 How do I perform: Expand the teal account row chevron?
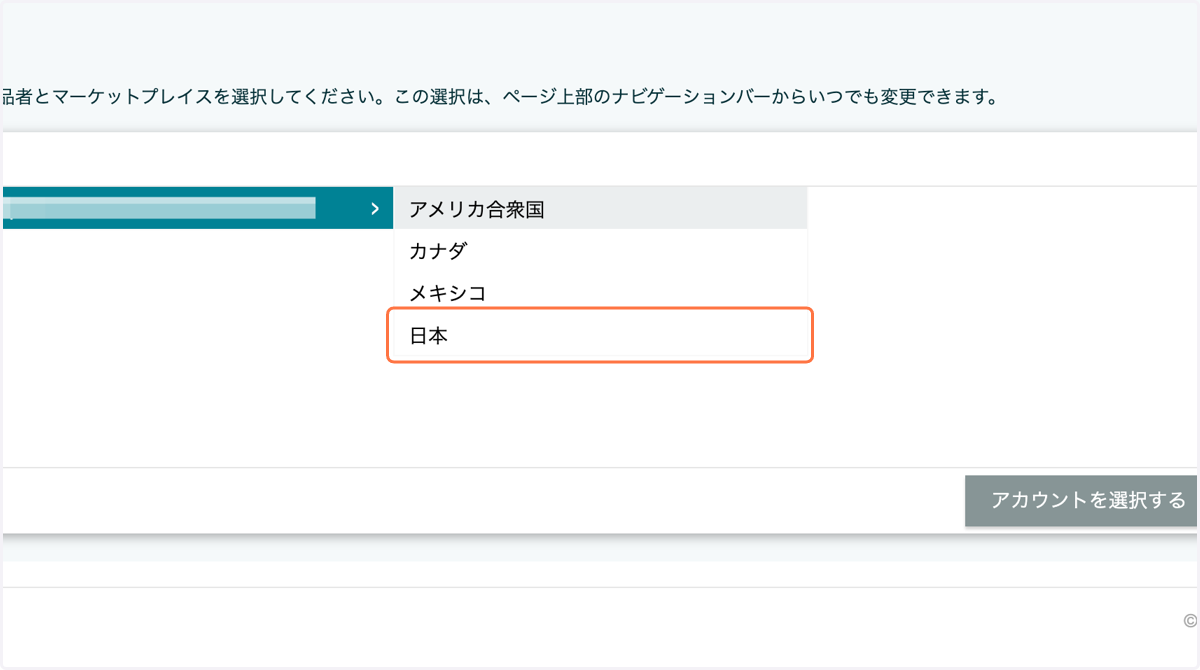(x=375, y=209)
